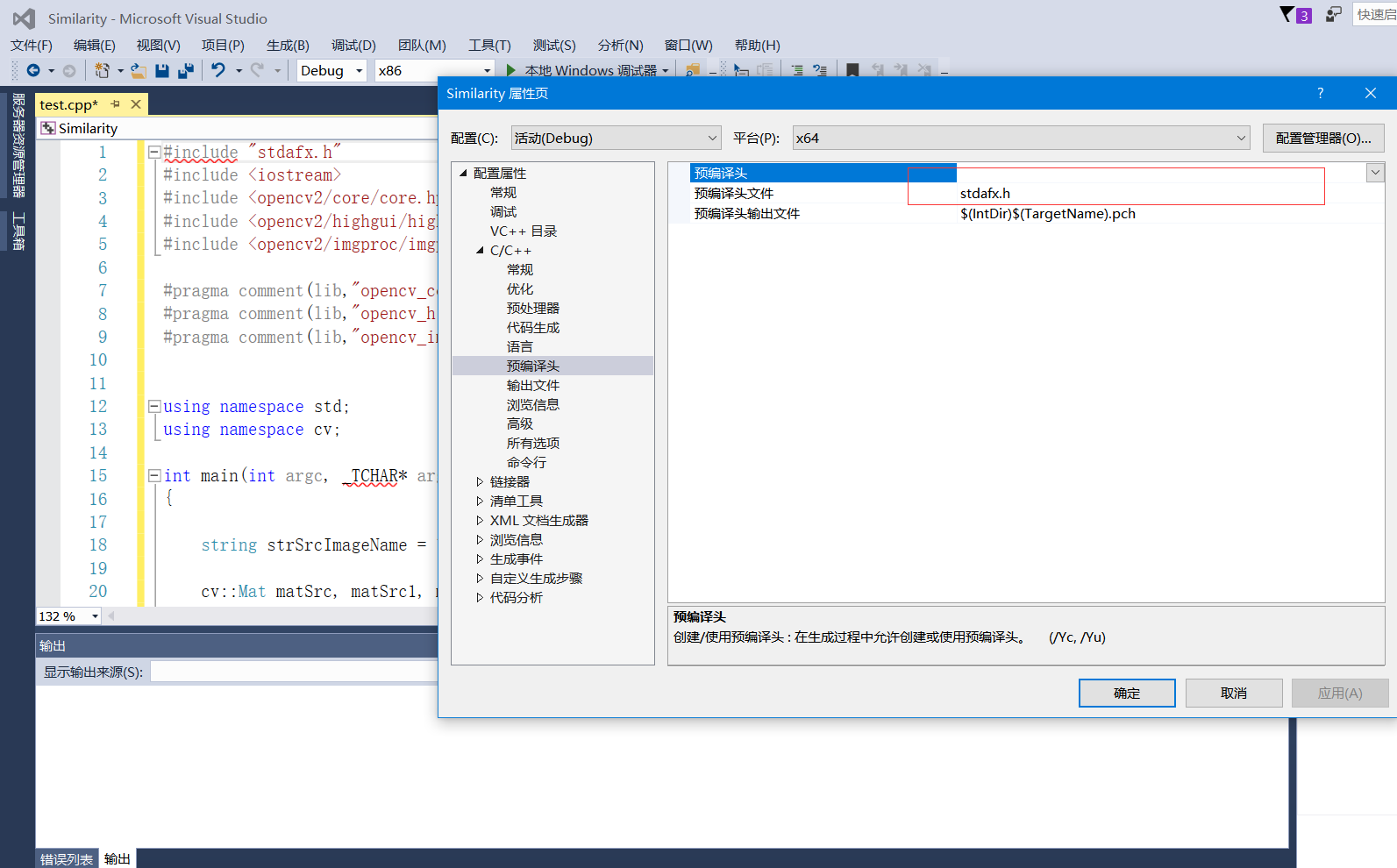
Task: Click the comment-out lines toolbar icon
Action: pos(797,70)
